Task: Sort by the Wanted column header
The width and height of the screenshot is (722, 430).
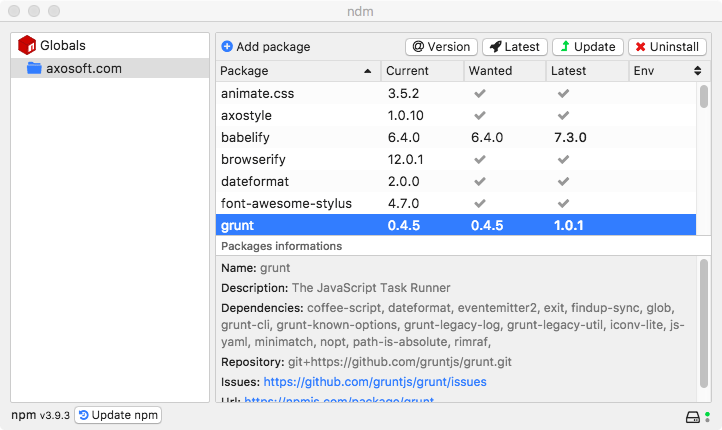Action: [505, 71]
